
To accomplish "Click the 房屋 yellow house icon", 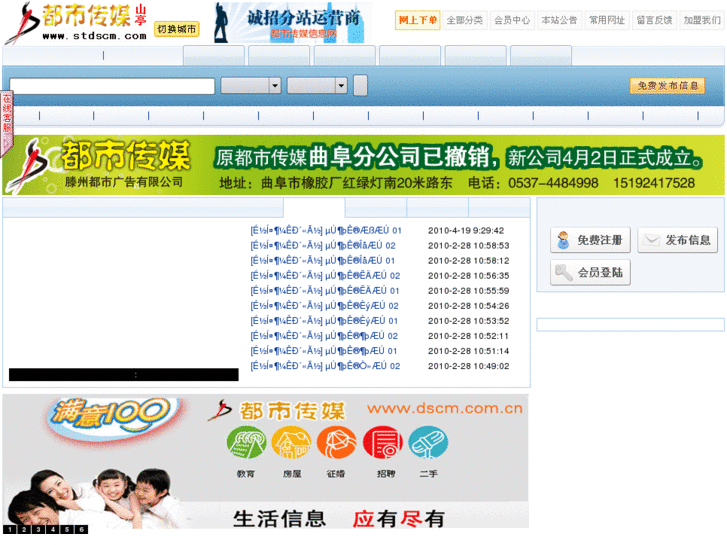I will 291,443.
